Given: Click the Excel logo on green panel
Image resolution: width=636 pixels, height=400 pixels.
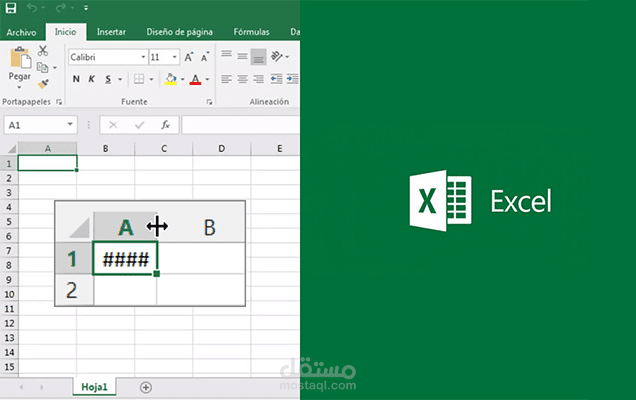Looking at the screenshot, I should point(440,201).
